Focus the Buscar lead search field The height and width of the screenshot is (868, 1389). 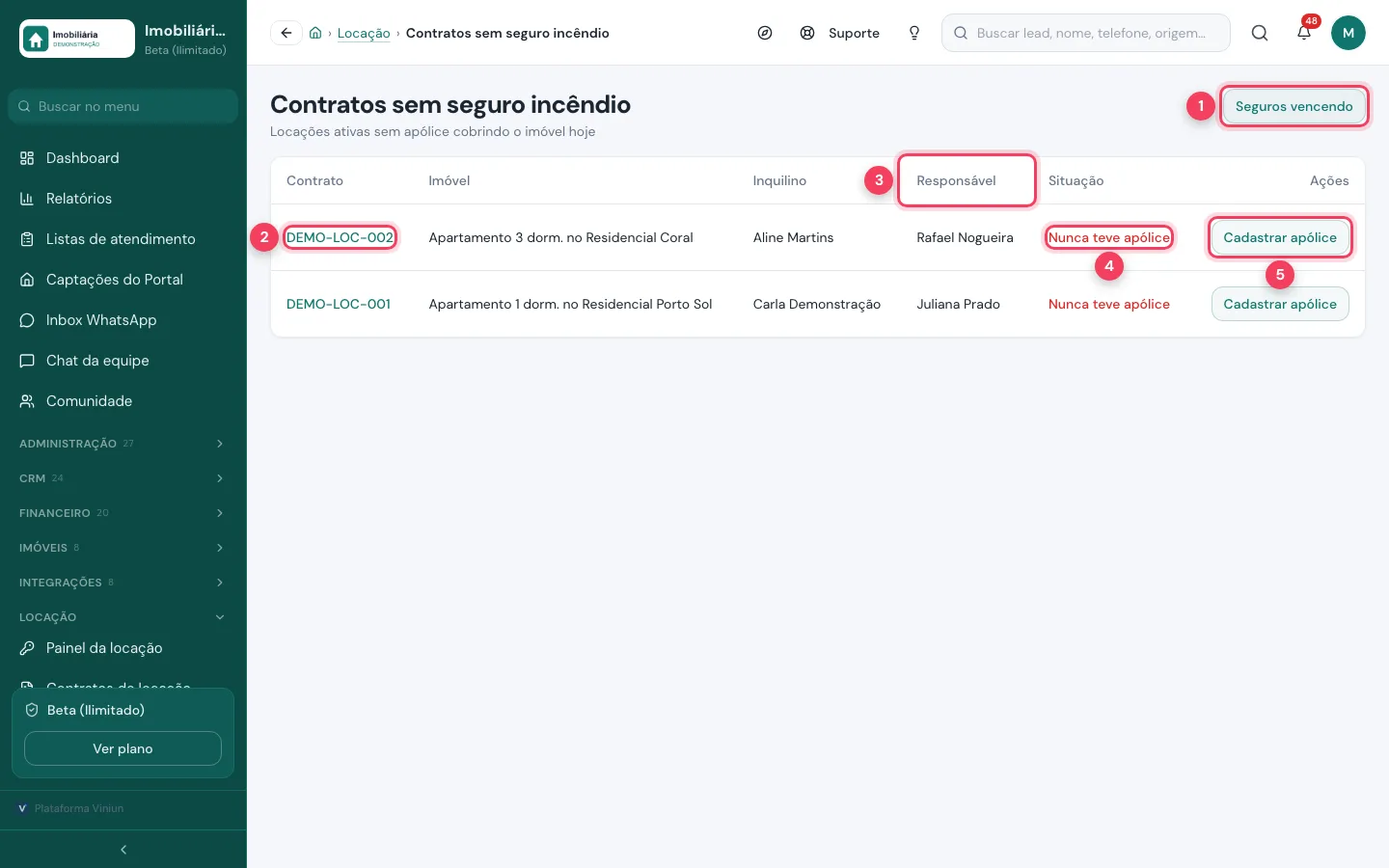1086,33
